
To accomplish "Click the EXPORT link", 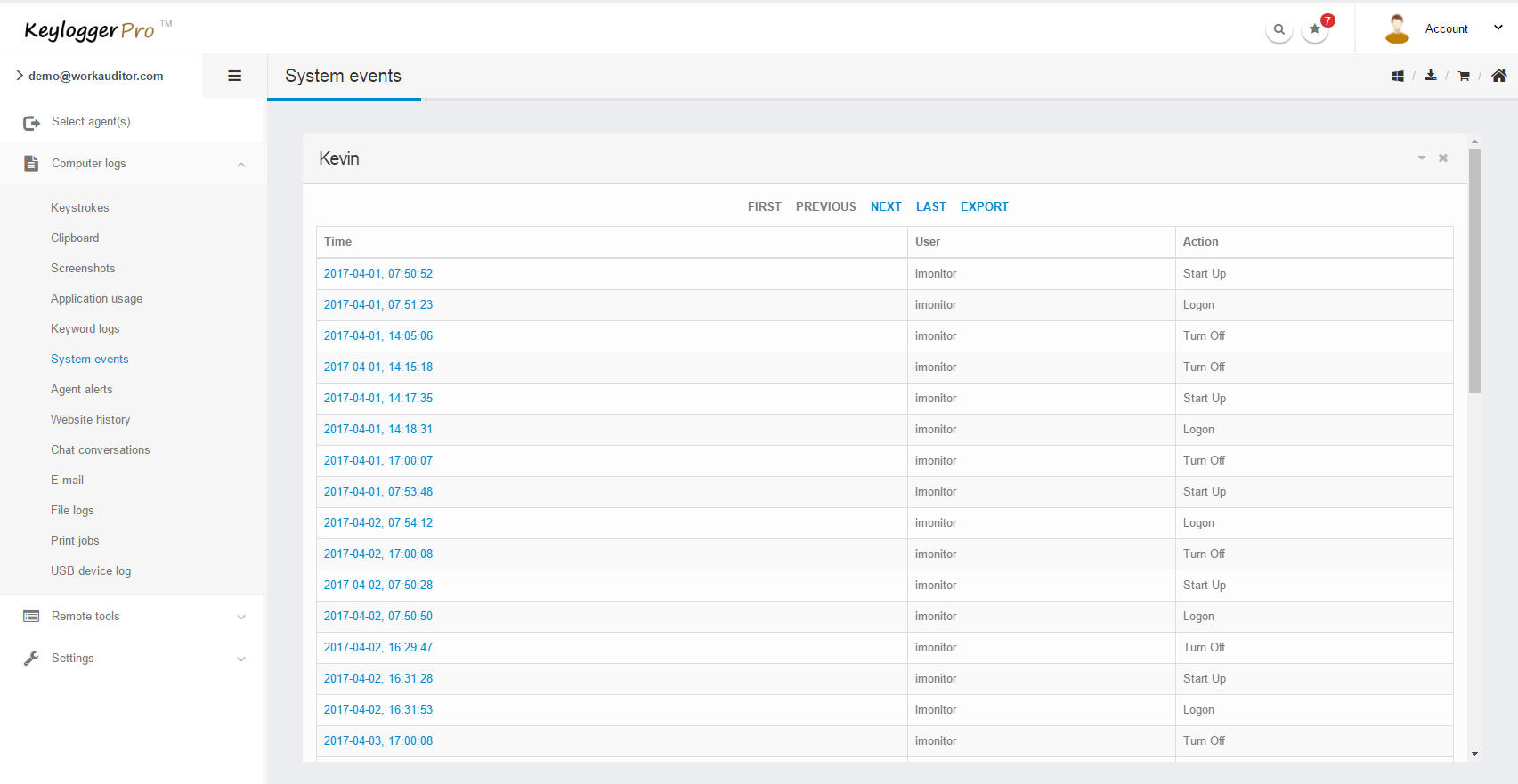I will (984, 206).
